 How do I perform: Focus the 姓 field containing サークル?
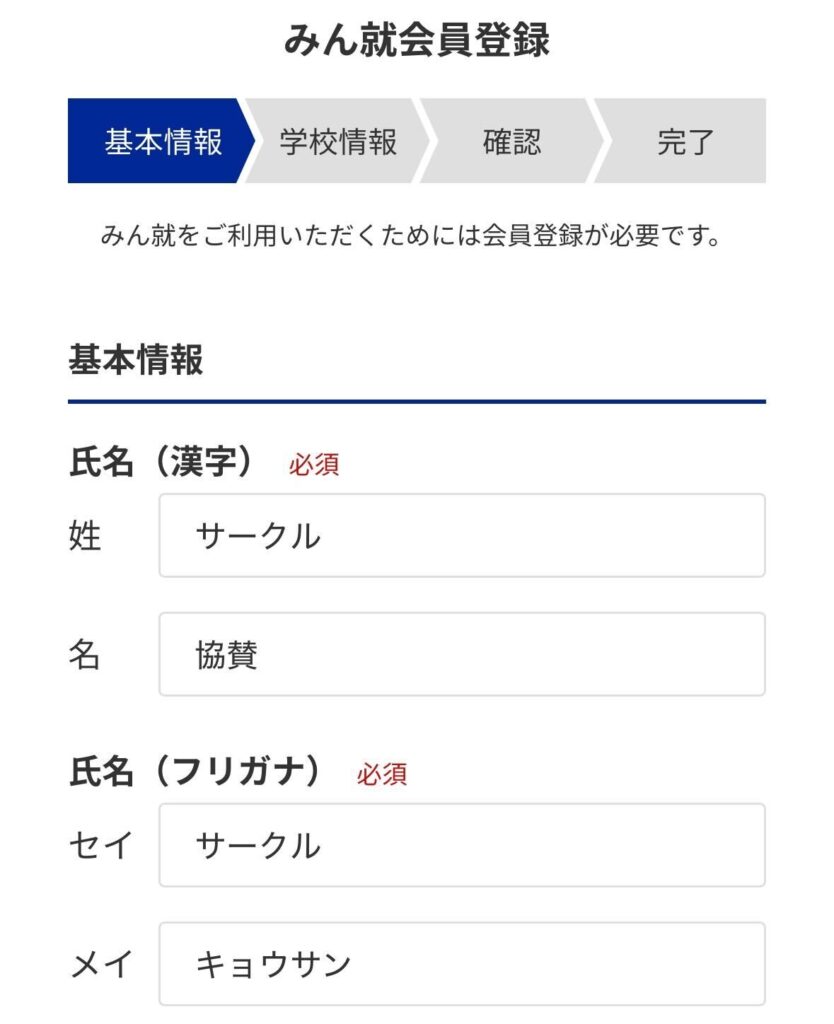[462, 536]
